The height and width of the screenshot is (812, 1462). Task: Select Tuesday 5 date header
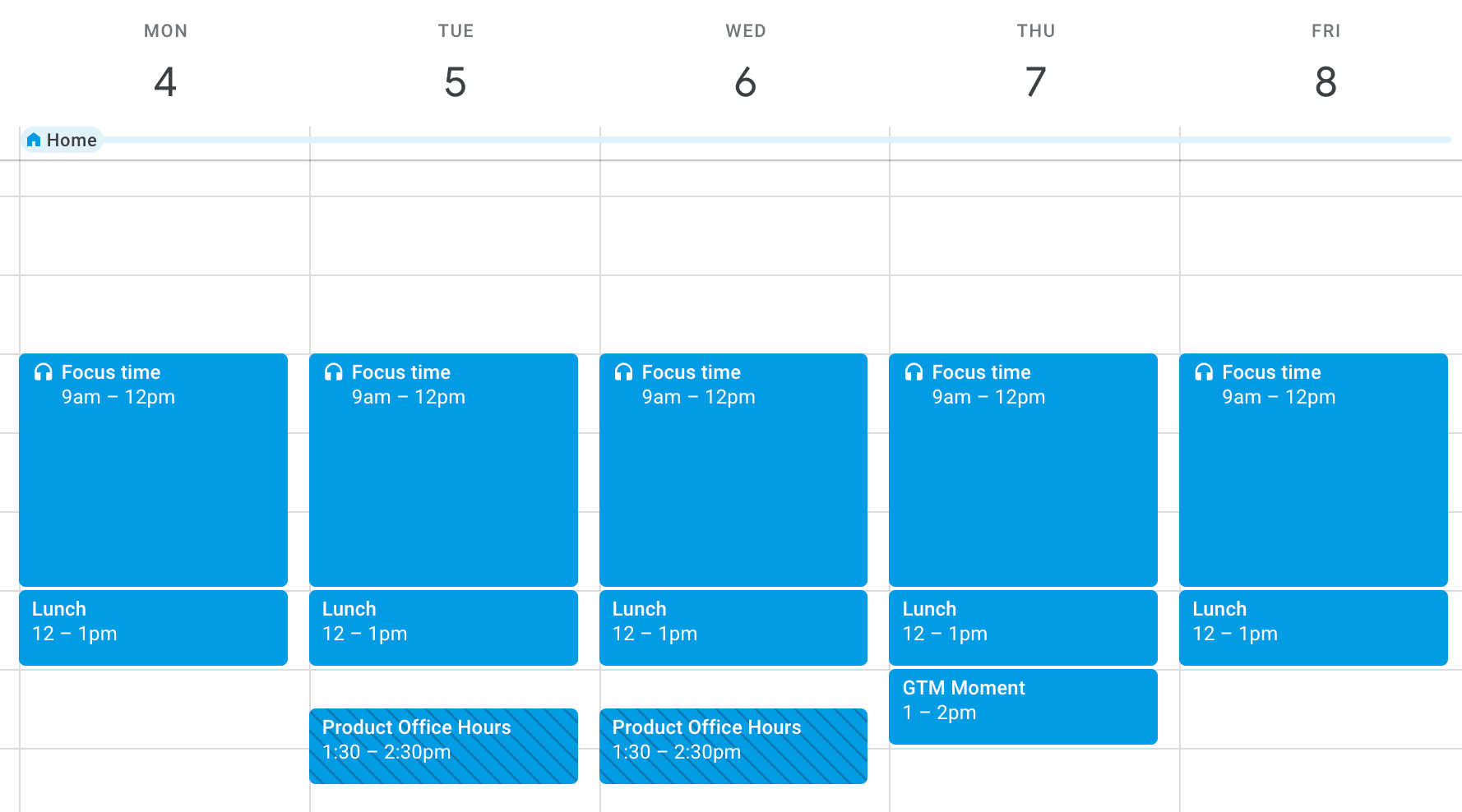pos(456,82)
